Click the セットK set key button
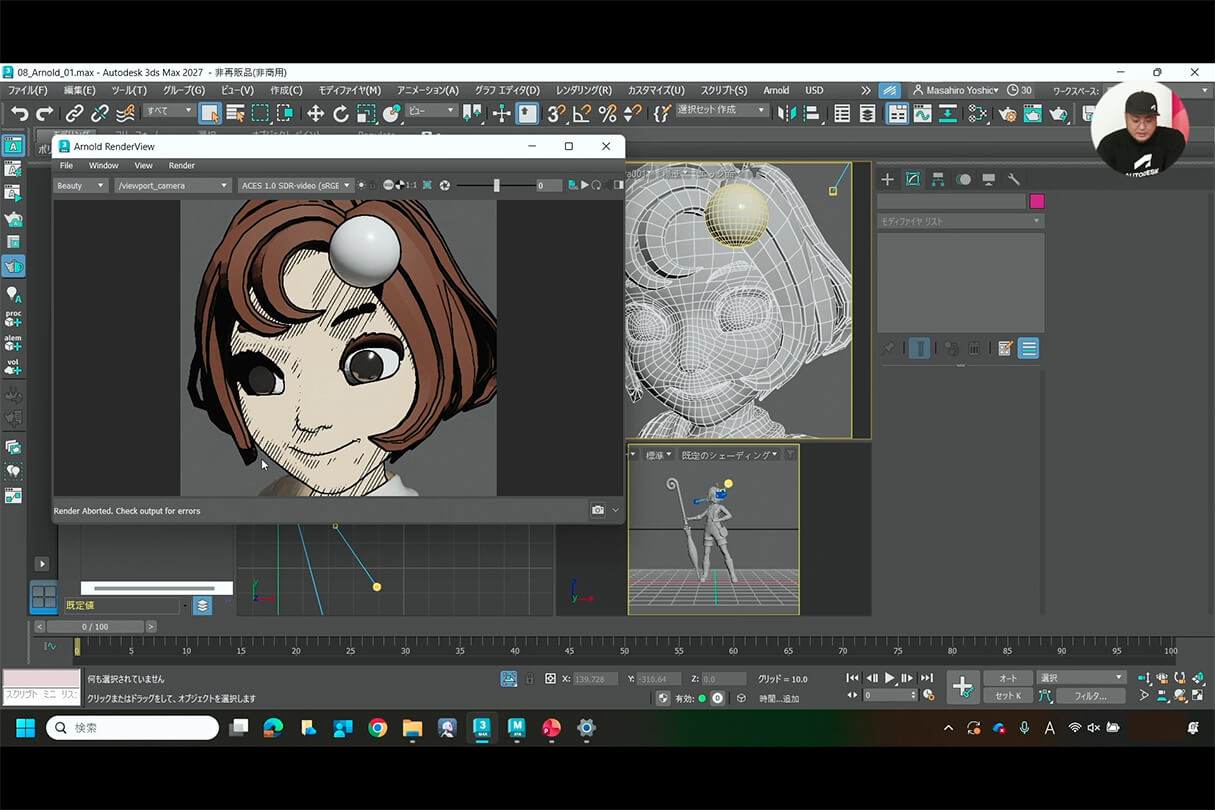This screenshot has height=810, width=1215. click(x=1008, y=695)
